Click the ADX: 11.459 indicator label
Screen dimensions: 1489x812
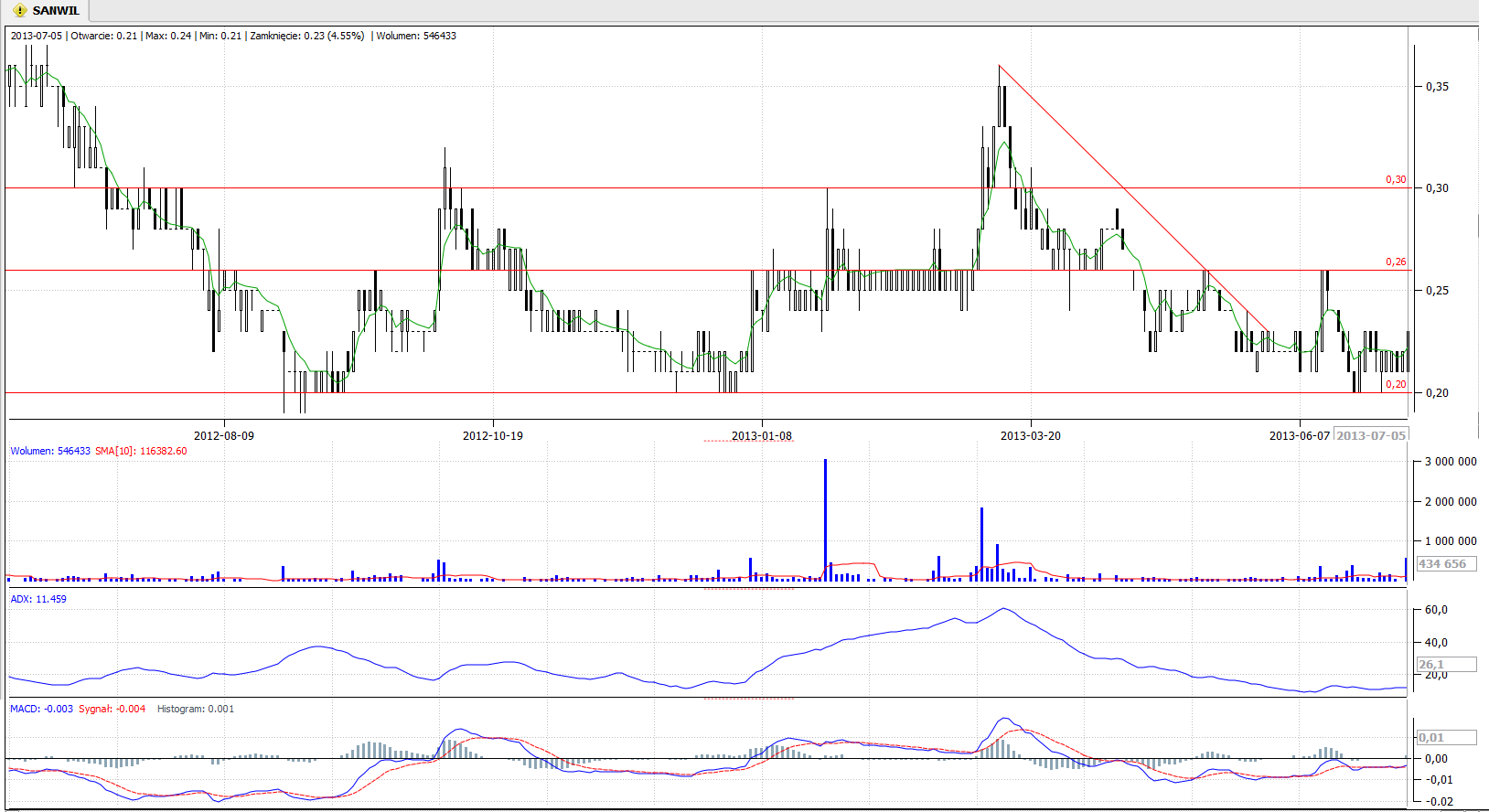[38, 599]
